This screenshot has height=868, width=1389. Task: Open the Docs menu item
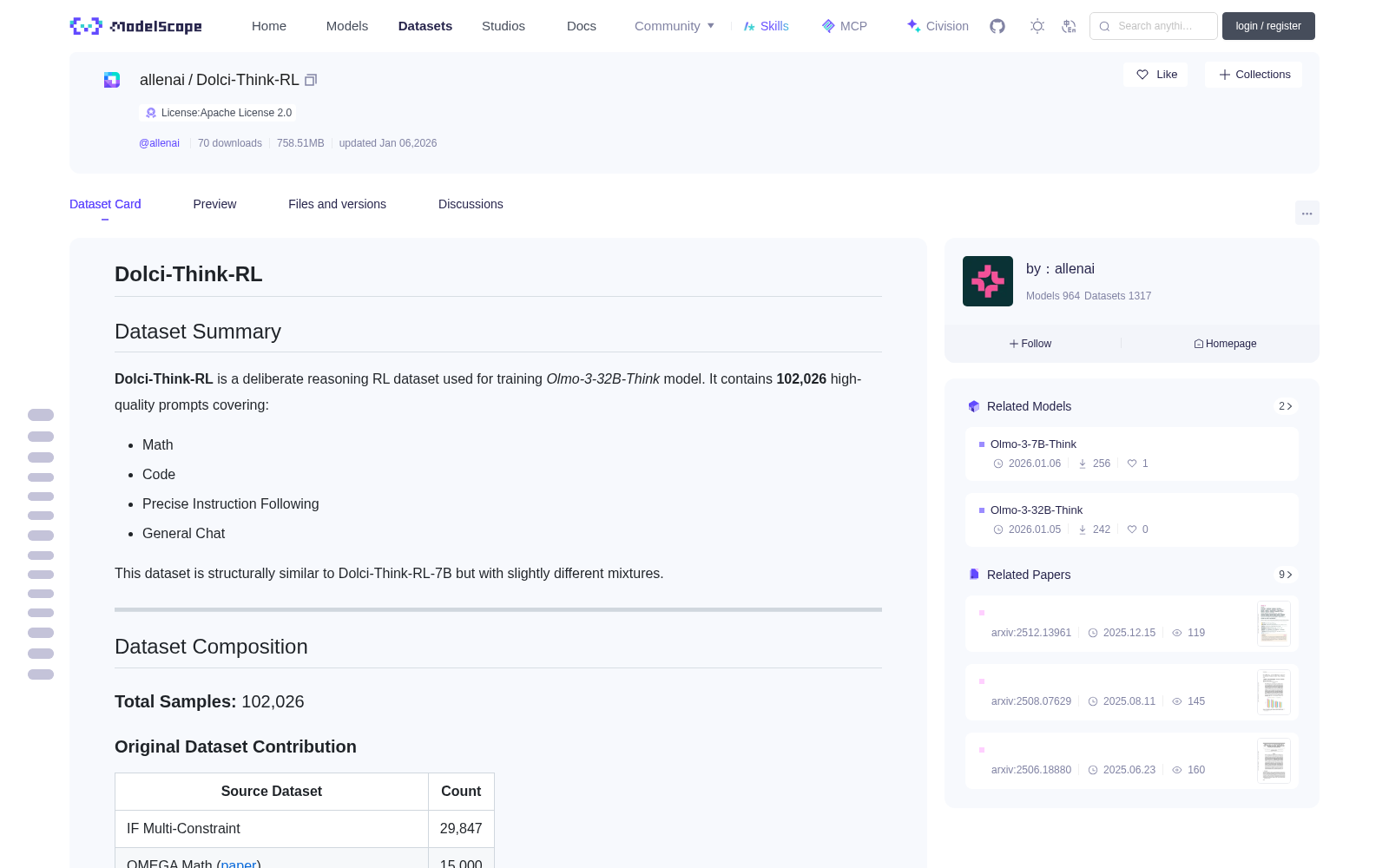[582, 26]
